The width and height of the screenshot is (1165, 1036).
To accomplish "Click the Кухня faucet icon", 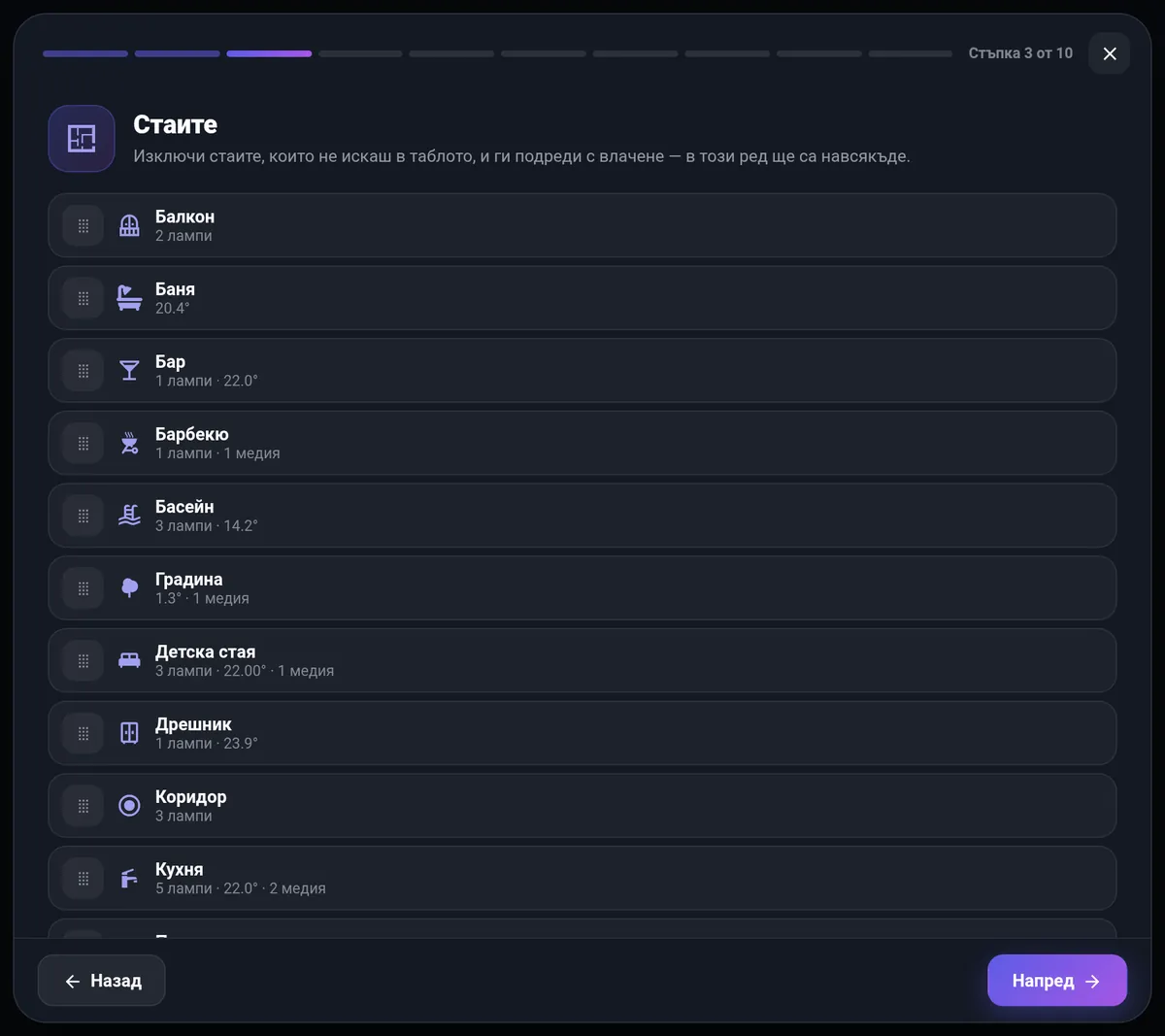I will click(x=129, y=879).
